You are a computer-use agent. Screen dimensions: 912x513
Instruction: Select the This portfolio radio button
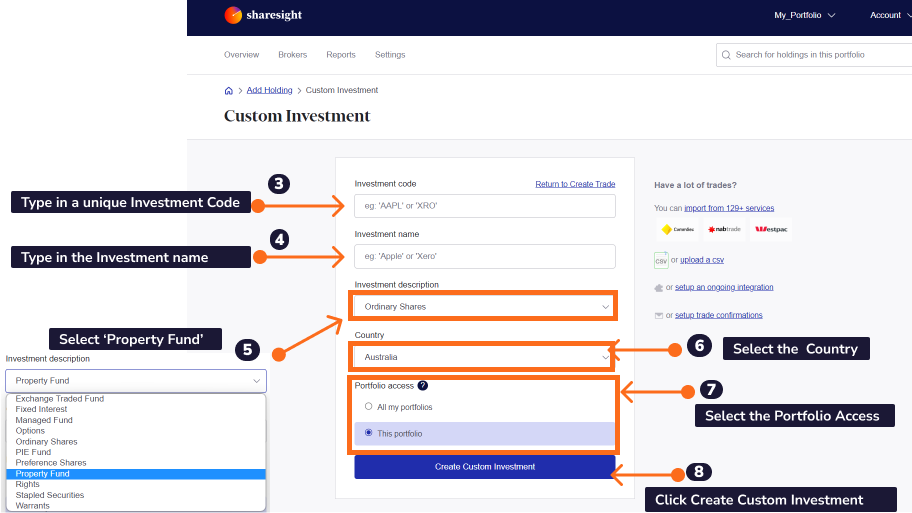coord(368,433)
